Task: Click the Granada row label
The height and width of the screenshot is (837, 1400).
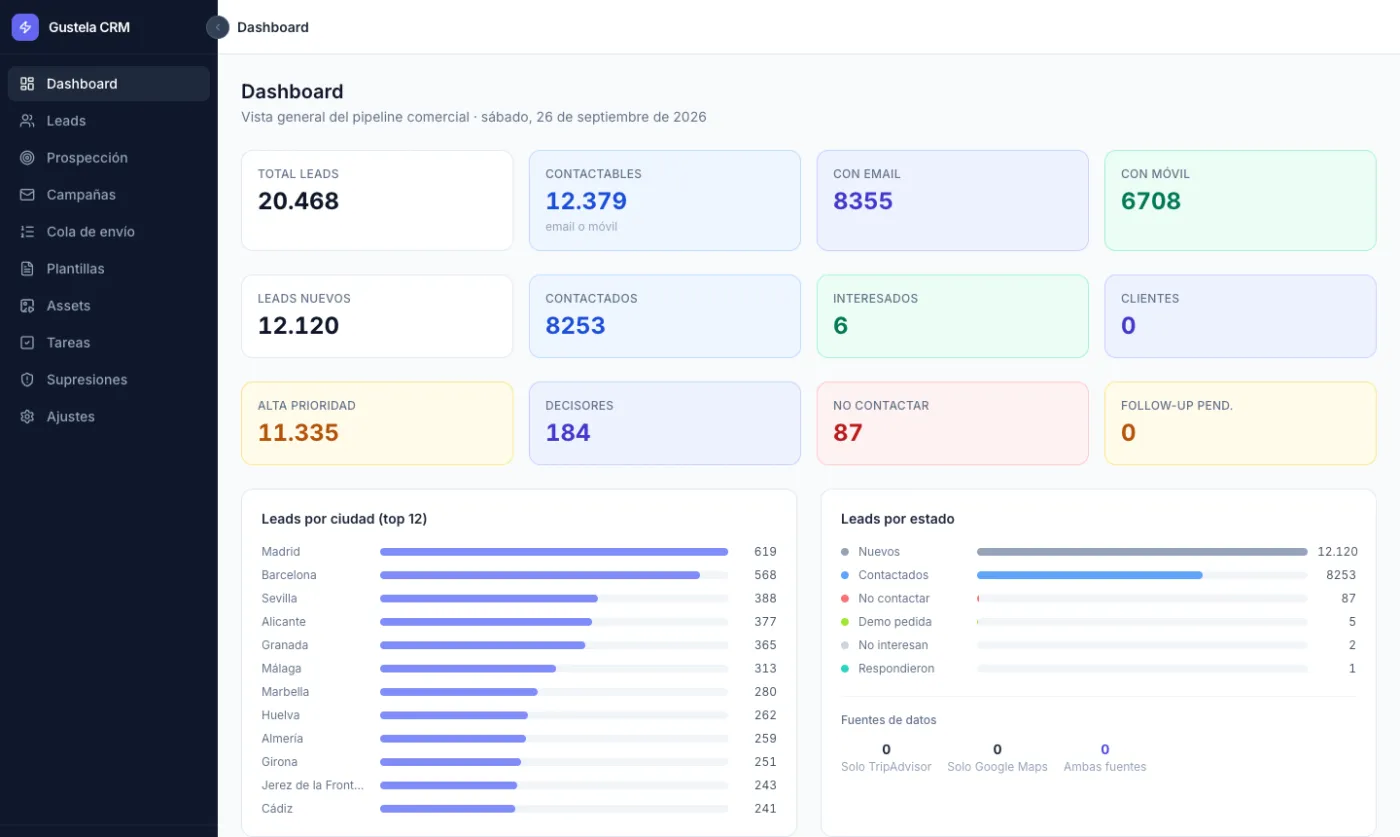Action: (285, 645)
